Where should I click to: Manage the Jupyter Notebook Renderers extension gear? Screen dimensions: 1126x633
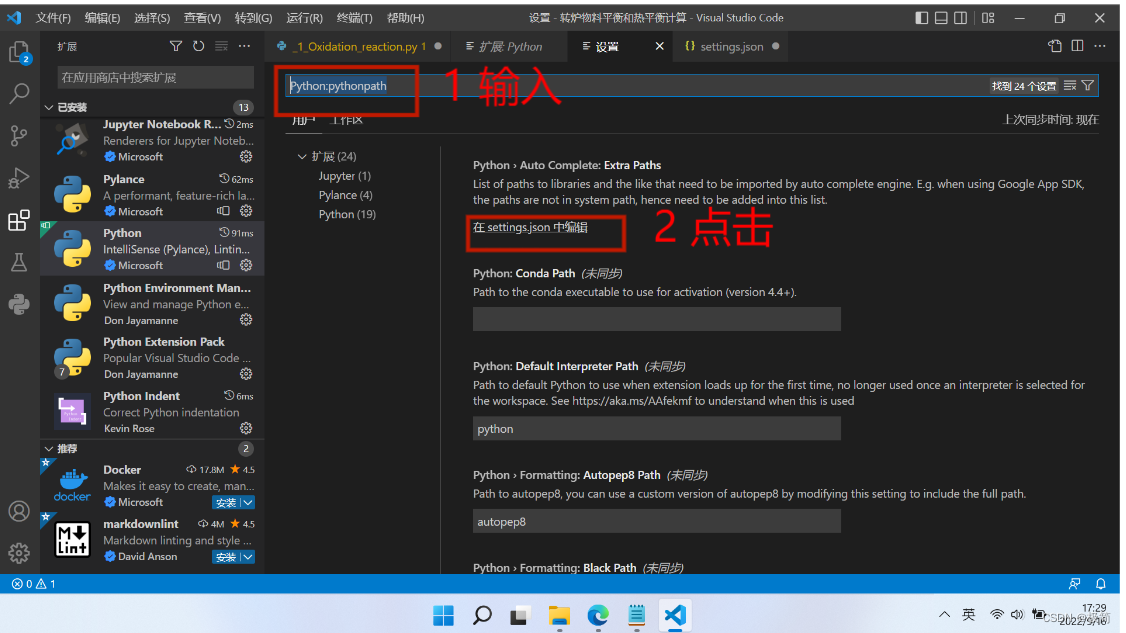pyautogui.click(x=246, y=157)
